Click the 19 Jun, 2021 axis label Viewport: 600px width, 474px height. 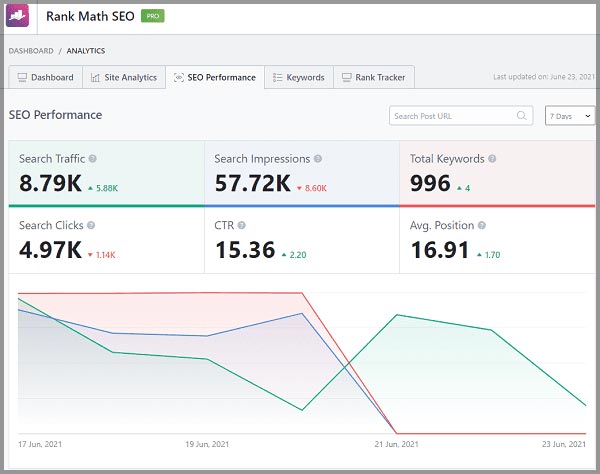[207, 444]
